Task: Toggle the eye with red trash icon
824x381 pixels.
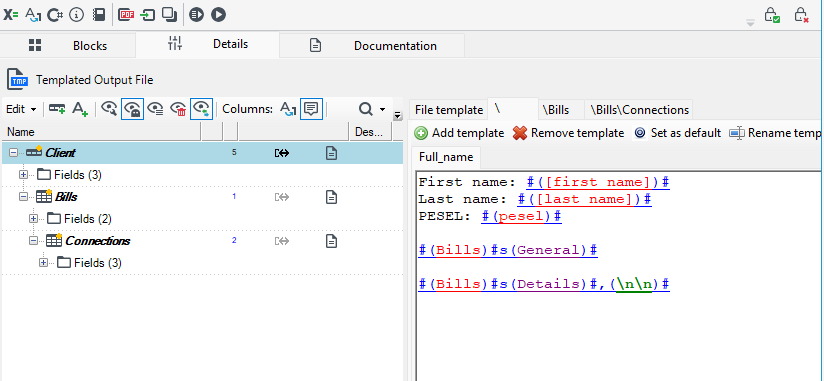Action: [x=179, y=109]
